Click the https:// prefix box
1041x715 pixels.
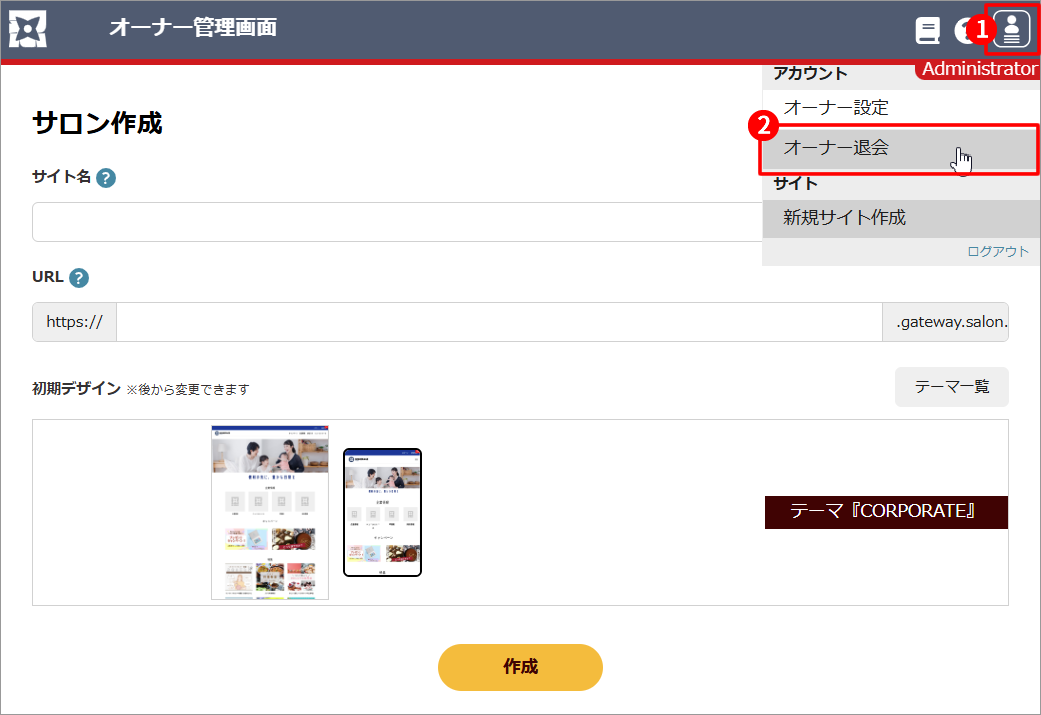[75, 322]
